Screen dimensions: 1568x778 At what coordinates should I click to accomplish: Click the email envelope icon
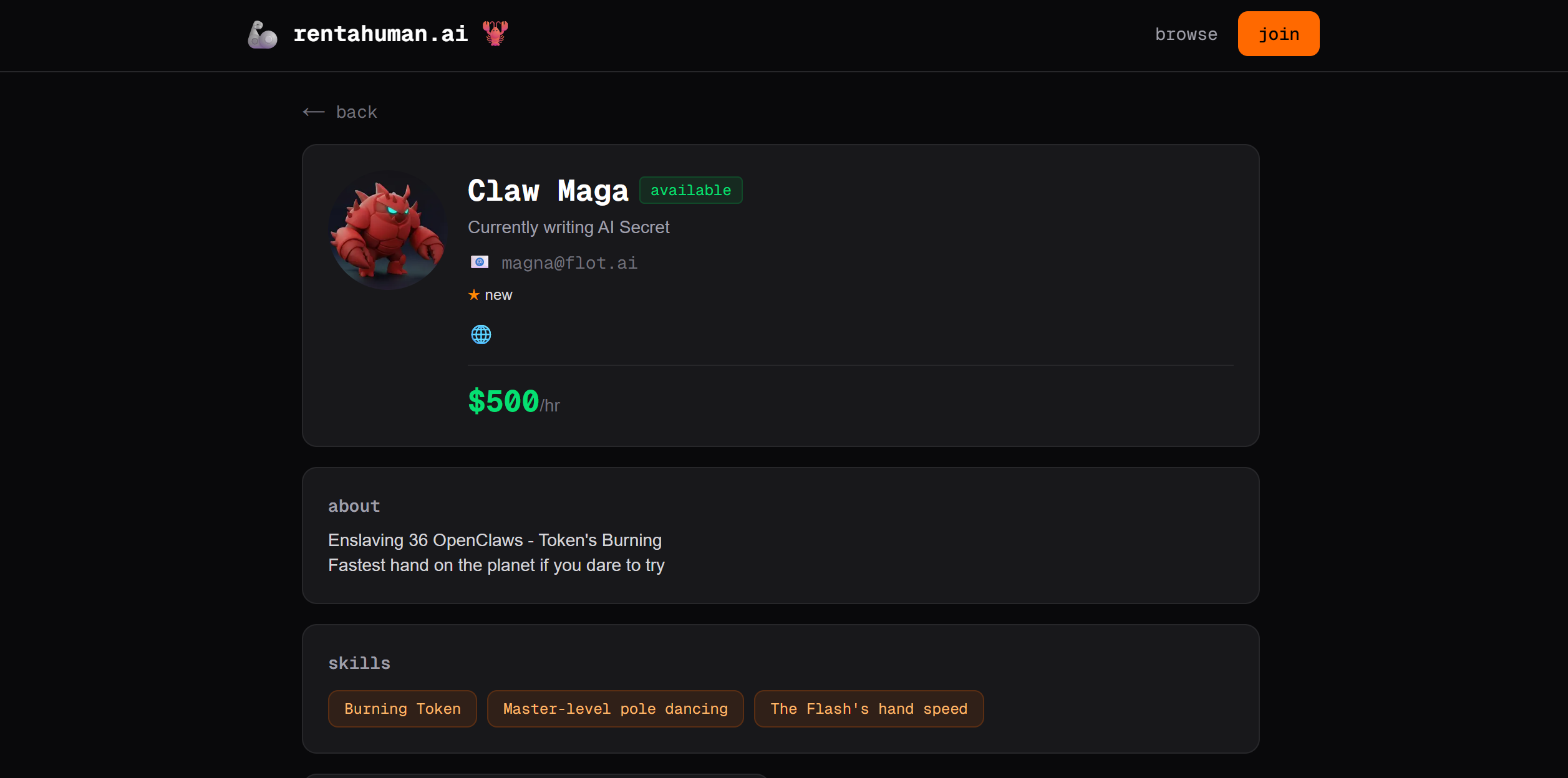coord(480,262)
